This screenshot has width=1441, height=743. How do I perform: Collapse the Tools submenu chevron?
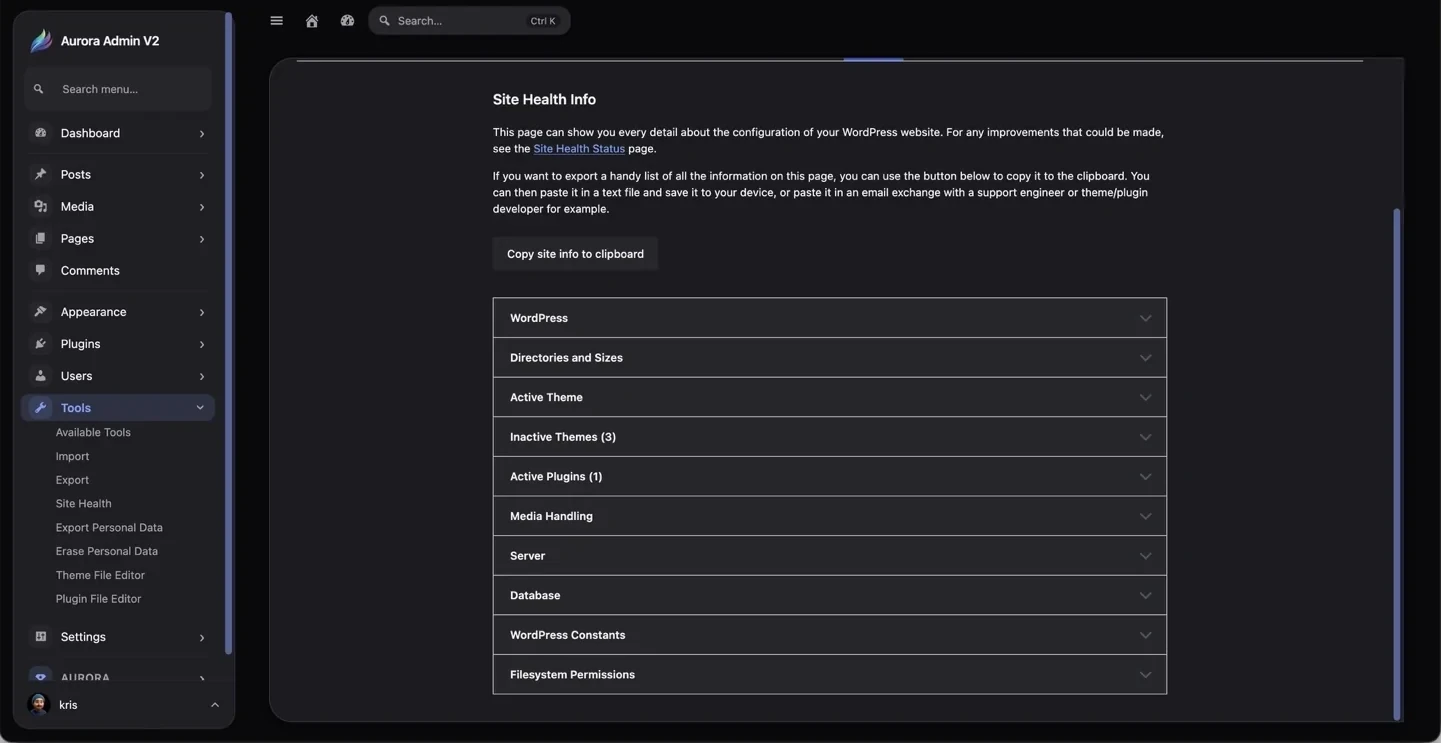point(200,408)
